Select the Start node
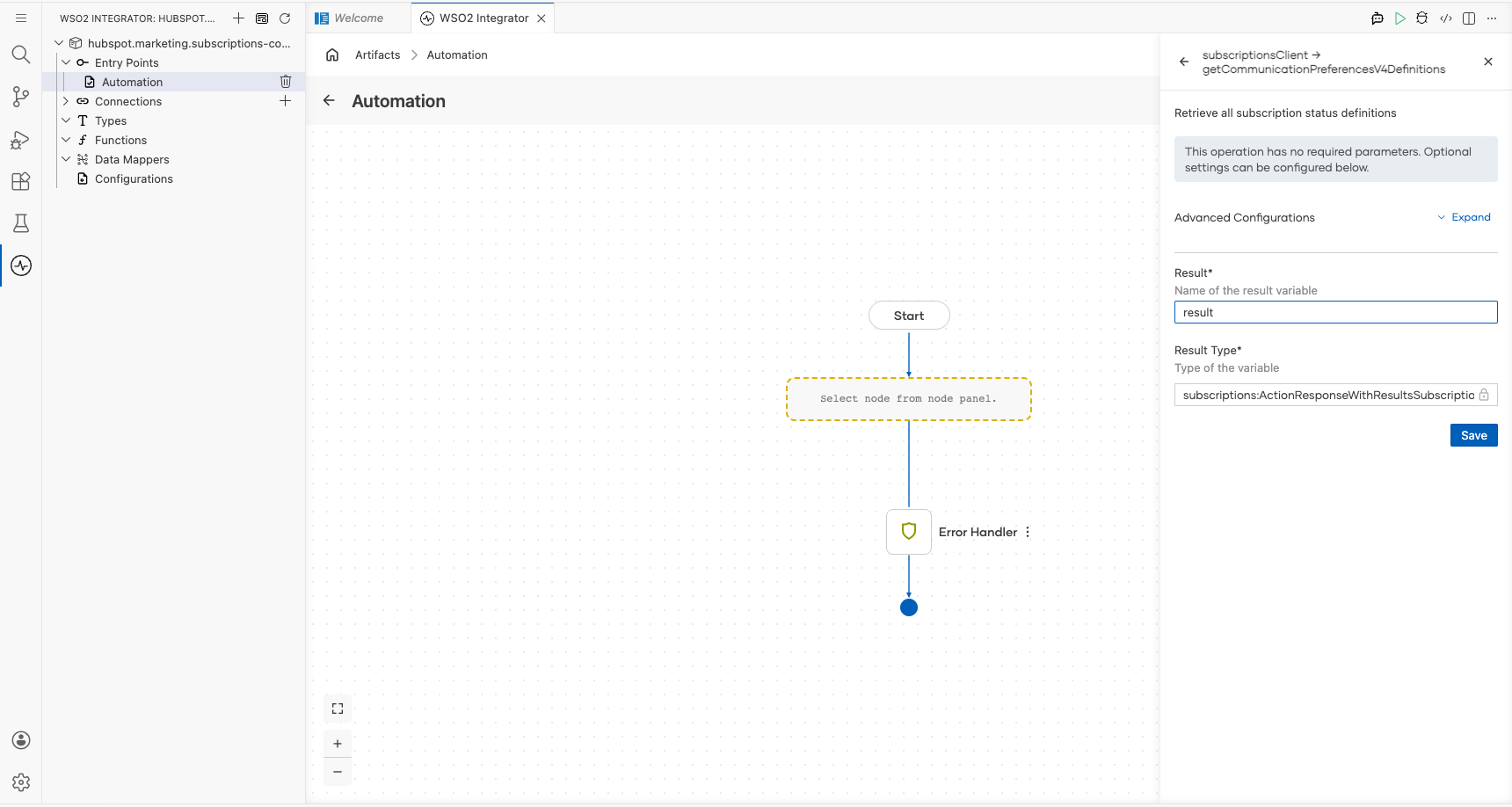Image resolution: width=1512 pixels, height=807 pixels. 909,316
